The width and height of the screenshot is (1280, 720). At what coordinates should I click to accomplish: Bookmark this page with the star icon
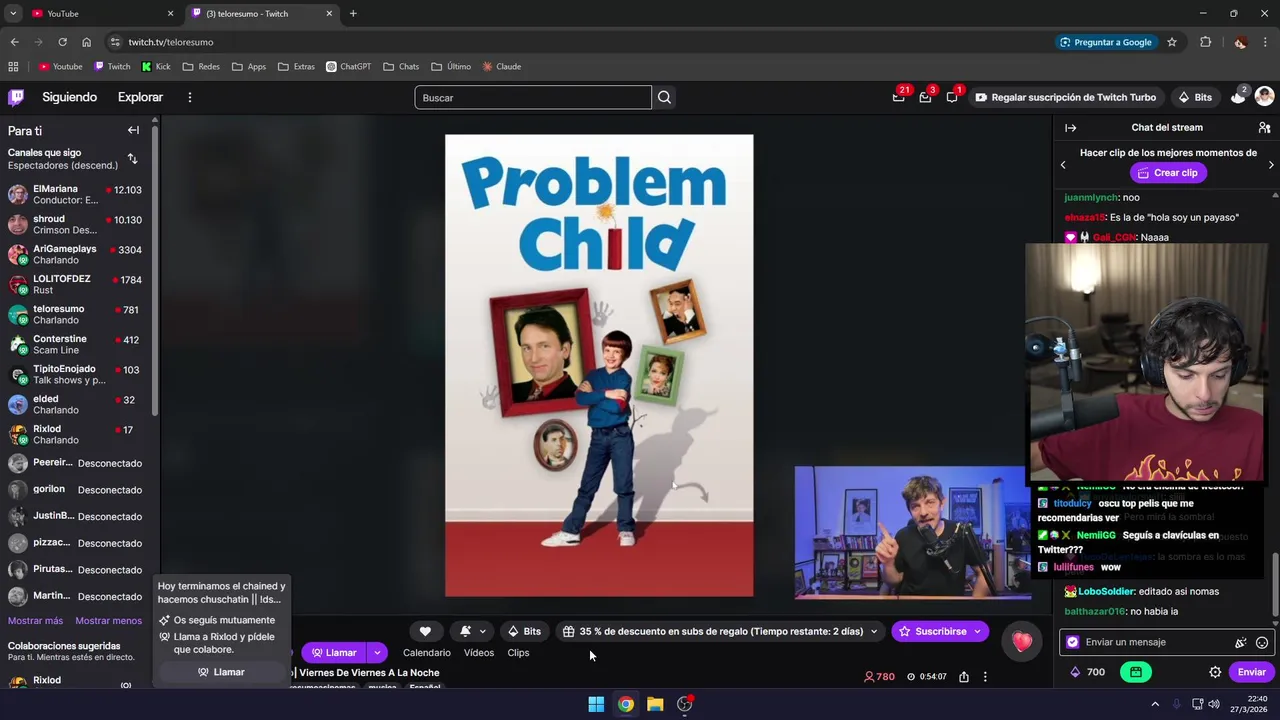1172,42
